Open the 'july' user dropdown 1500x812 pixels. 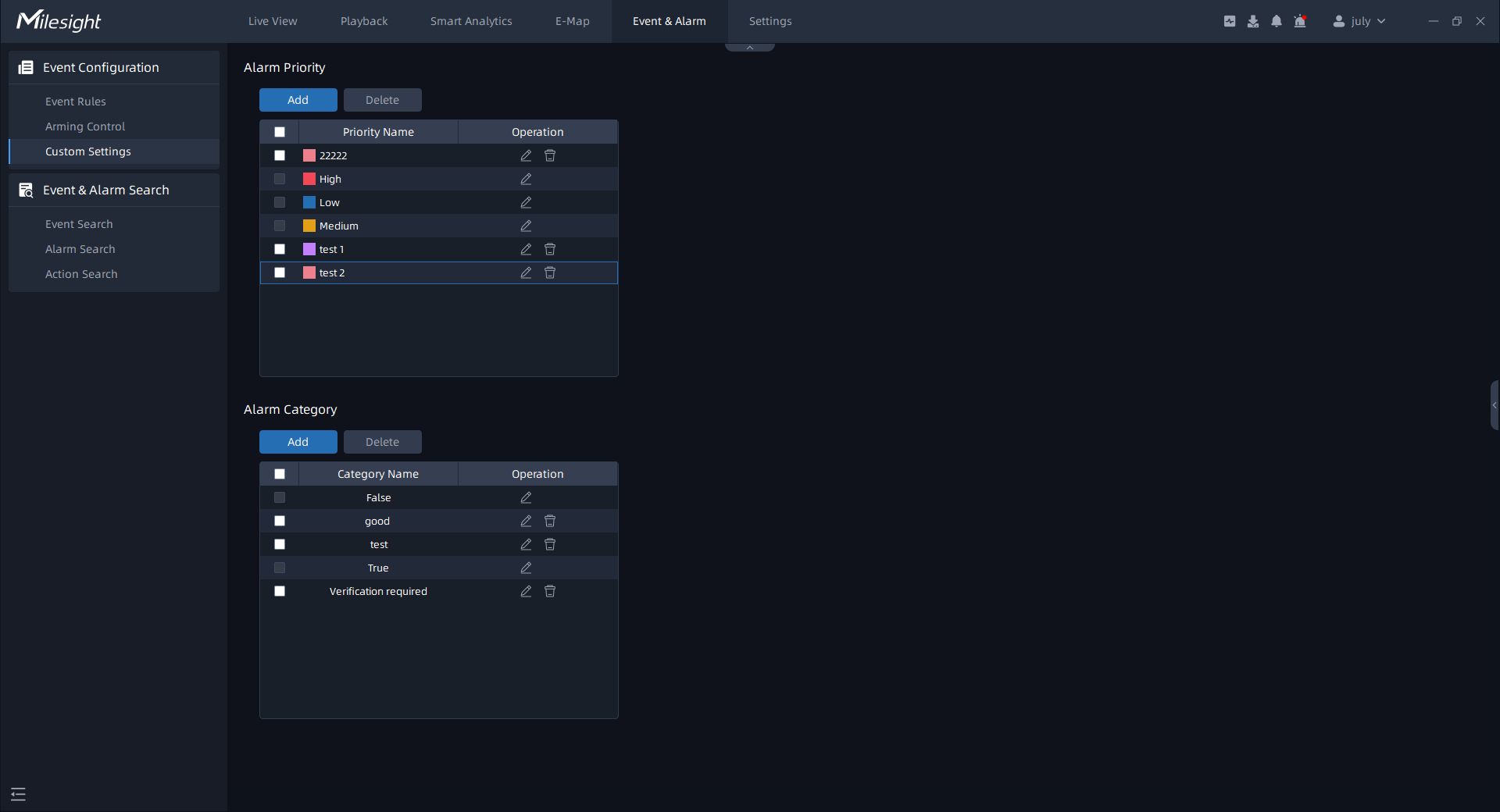[1359, 21]
